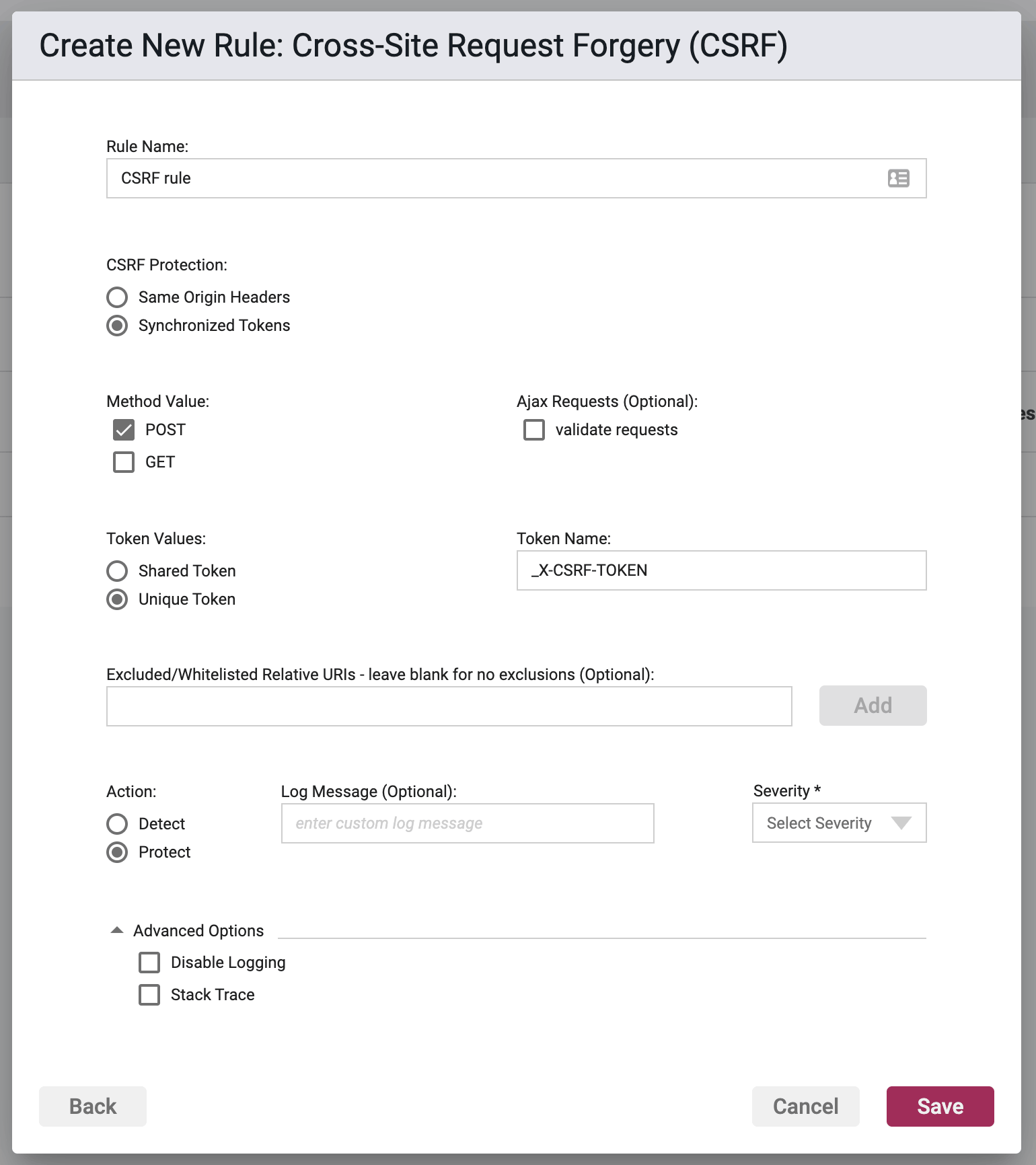
Task: Focus the Excluded Relative URIs field
Action: click(x=449, y=706)
